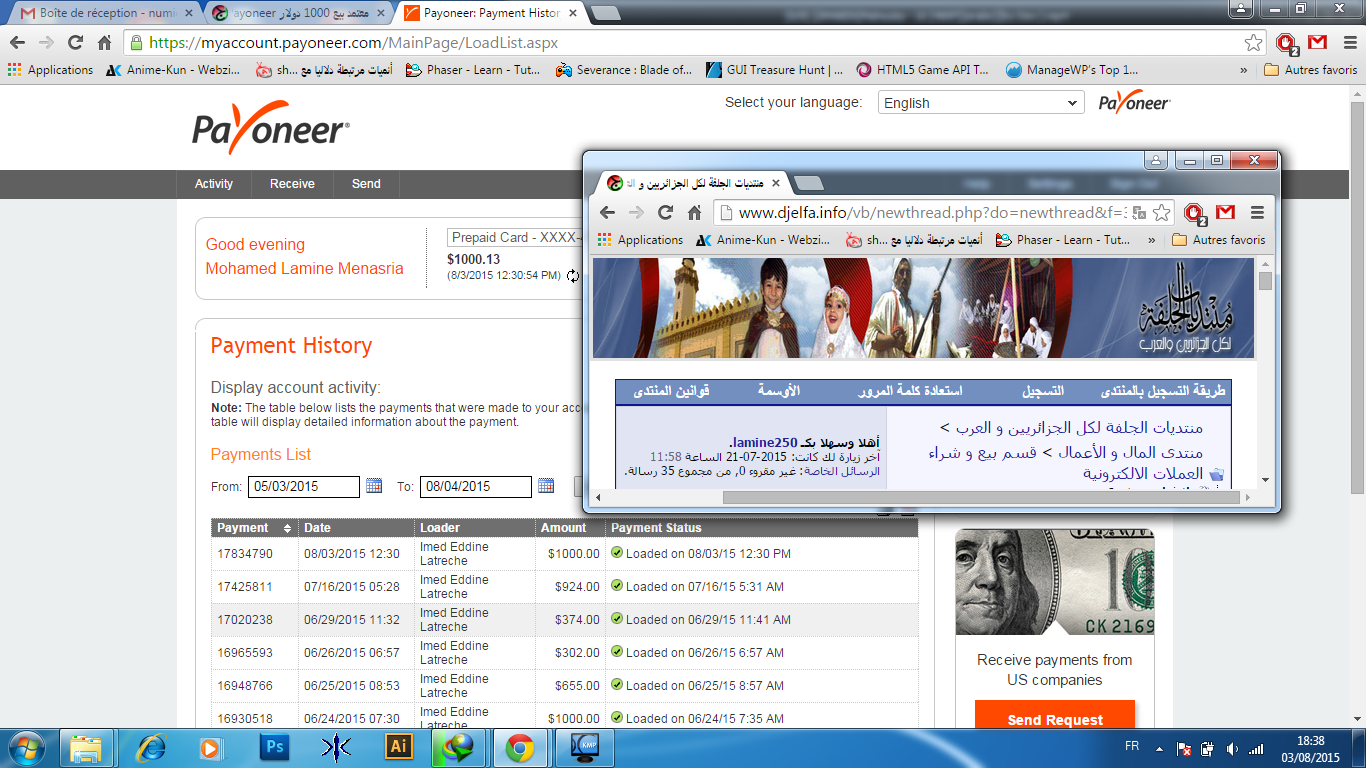The height and width of the screenshot is (768, 1366).
Task: Open the red blocker extension in the main Chrome toolbar
Action: 1287,43
